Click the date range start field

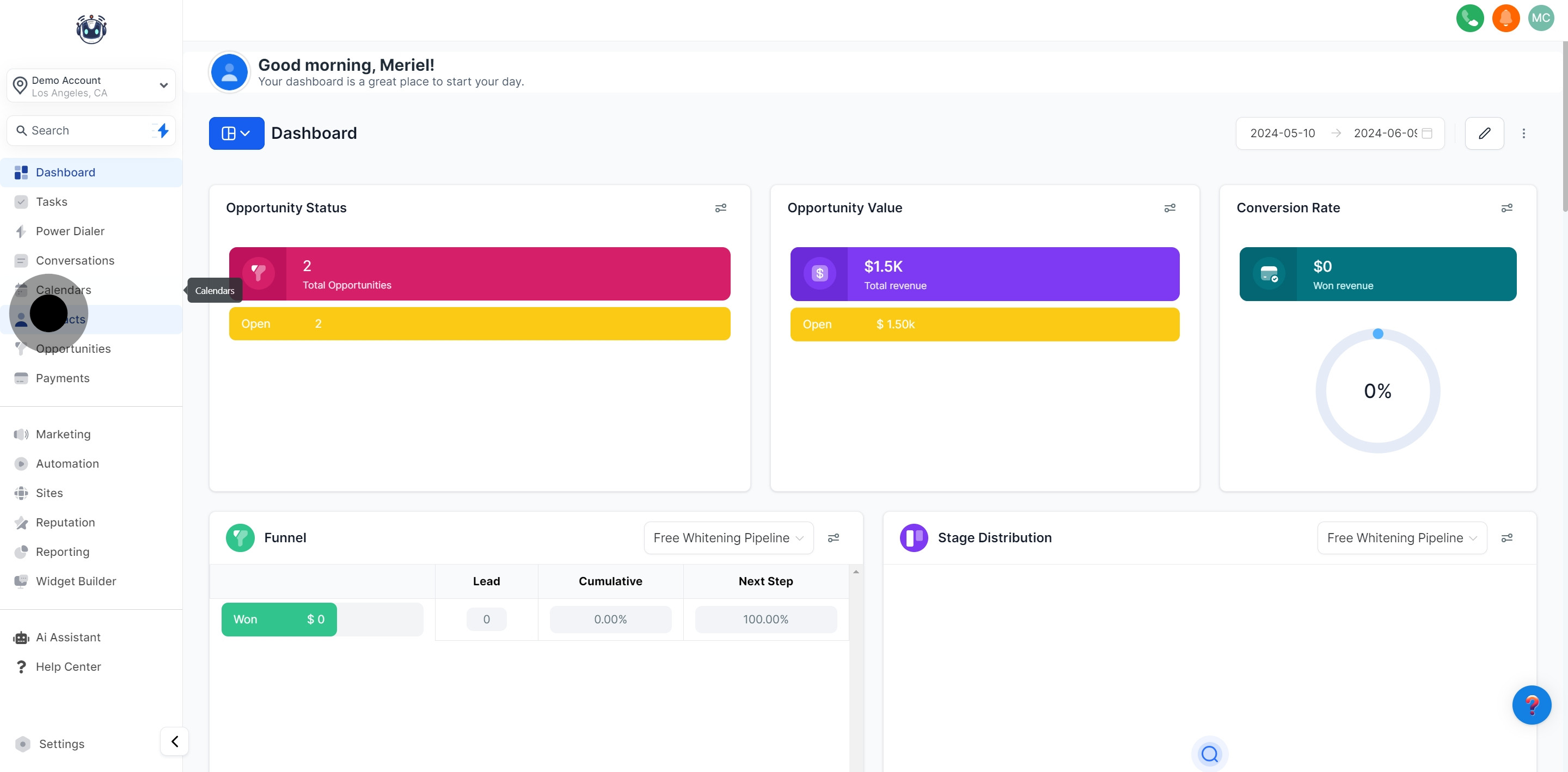[1282, 133]
